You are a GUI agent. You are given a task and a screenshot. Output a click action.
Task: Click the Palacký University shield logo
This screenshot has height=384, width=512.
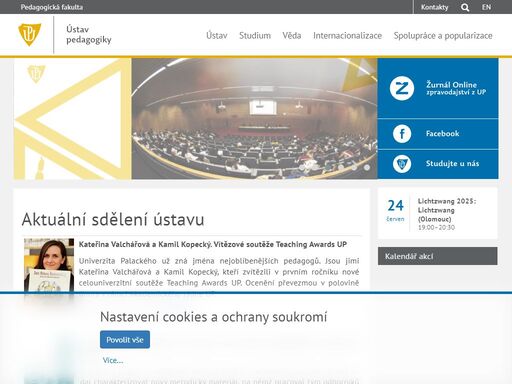coord(29,34)
